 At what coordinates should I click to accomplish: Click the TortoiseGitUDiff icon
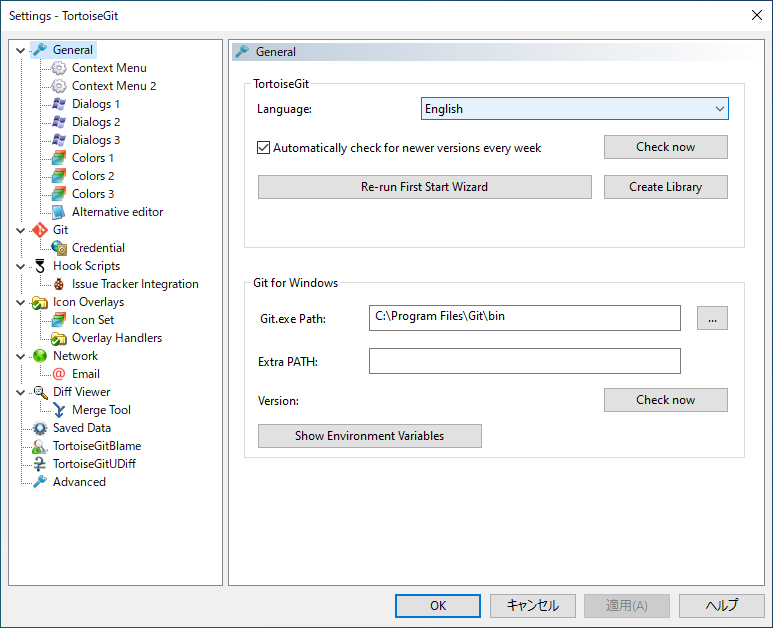39,464
